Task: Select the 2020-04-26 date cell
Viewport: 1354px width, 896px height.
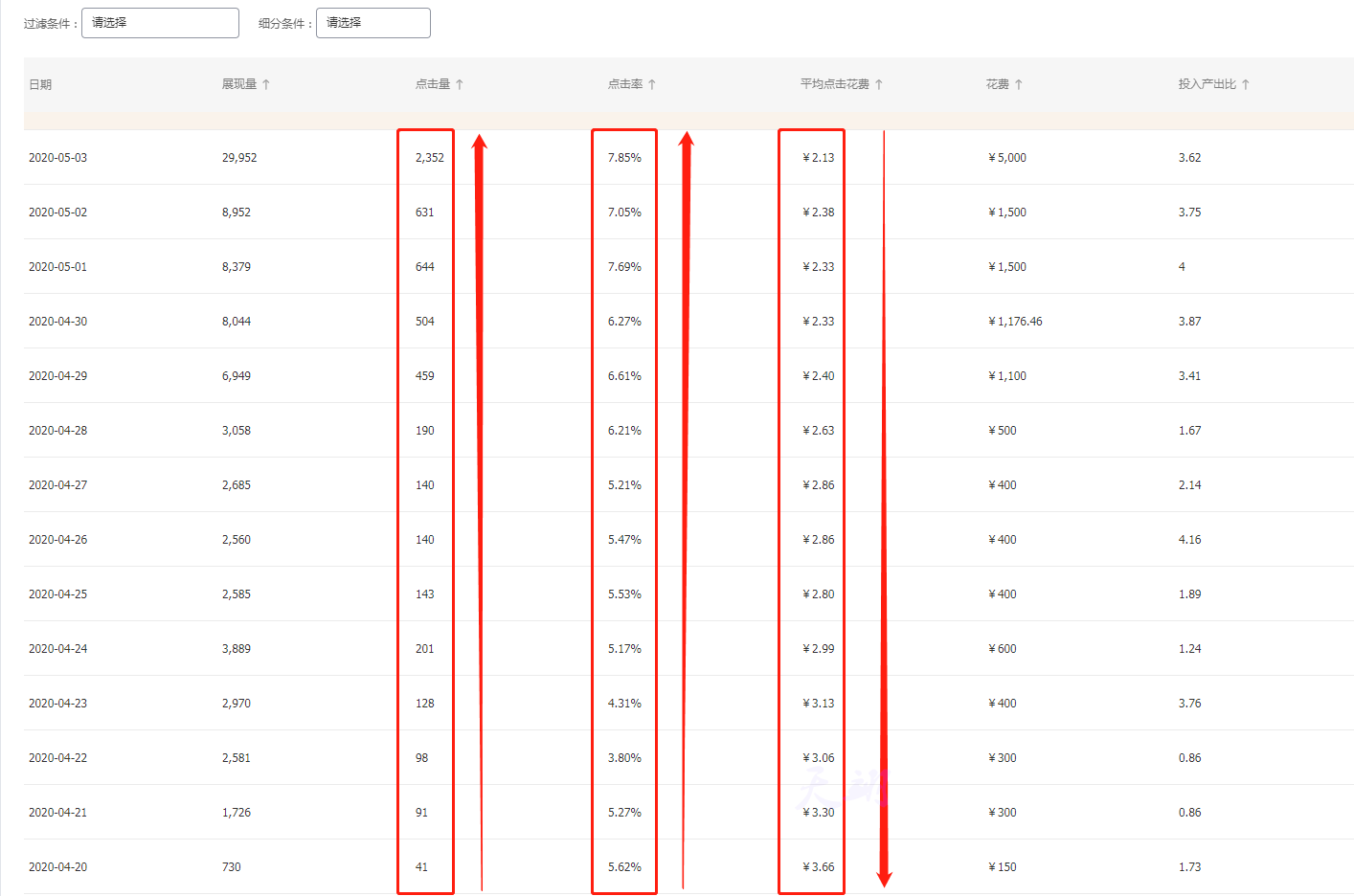Action: (57, 540)
